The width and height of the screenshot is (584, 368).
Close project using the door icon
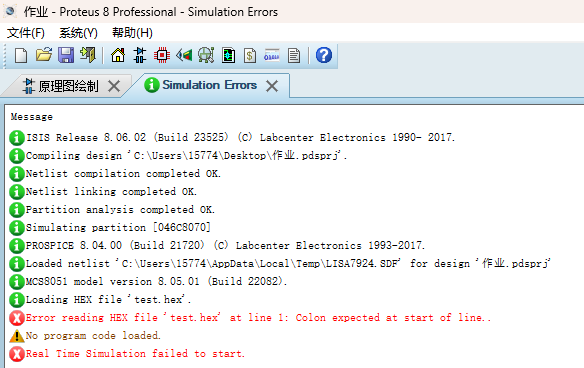pos(88,55)
